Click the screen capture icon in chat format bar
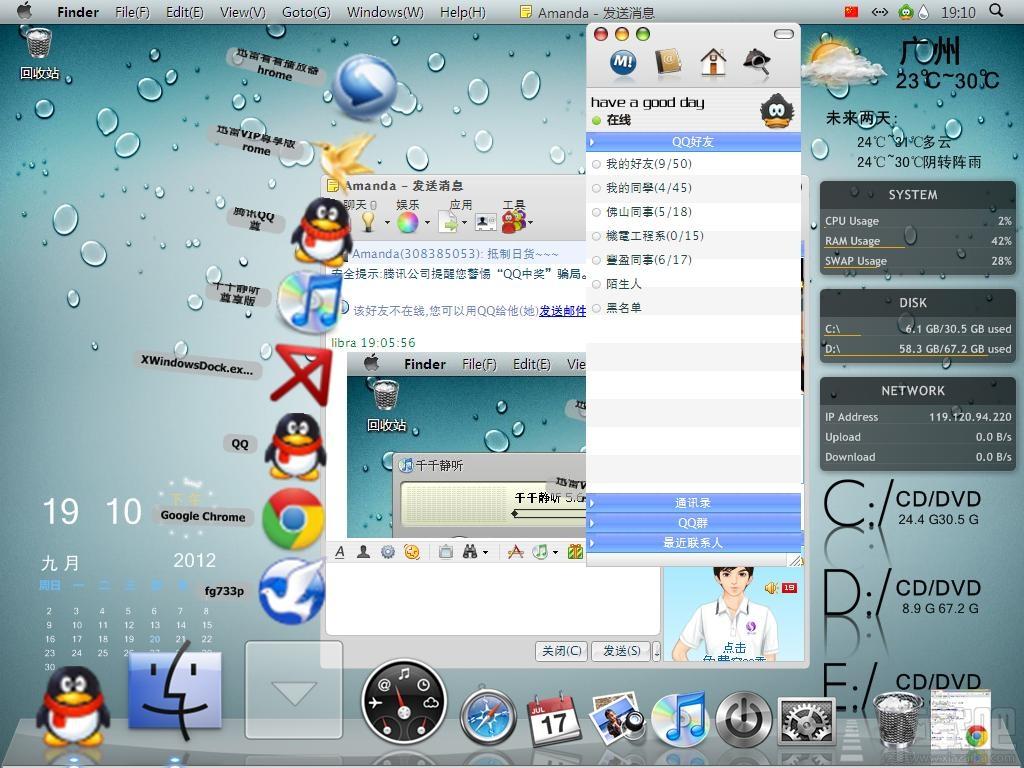Screen dimensions: 1024x768 point(446,552)
